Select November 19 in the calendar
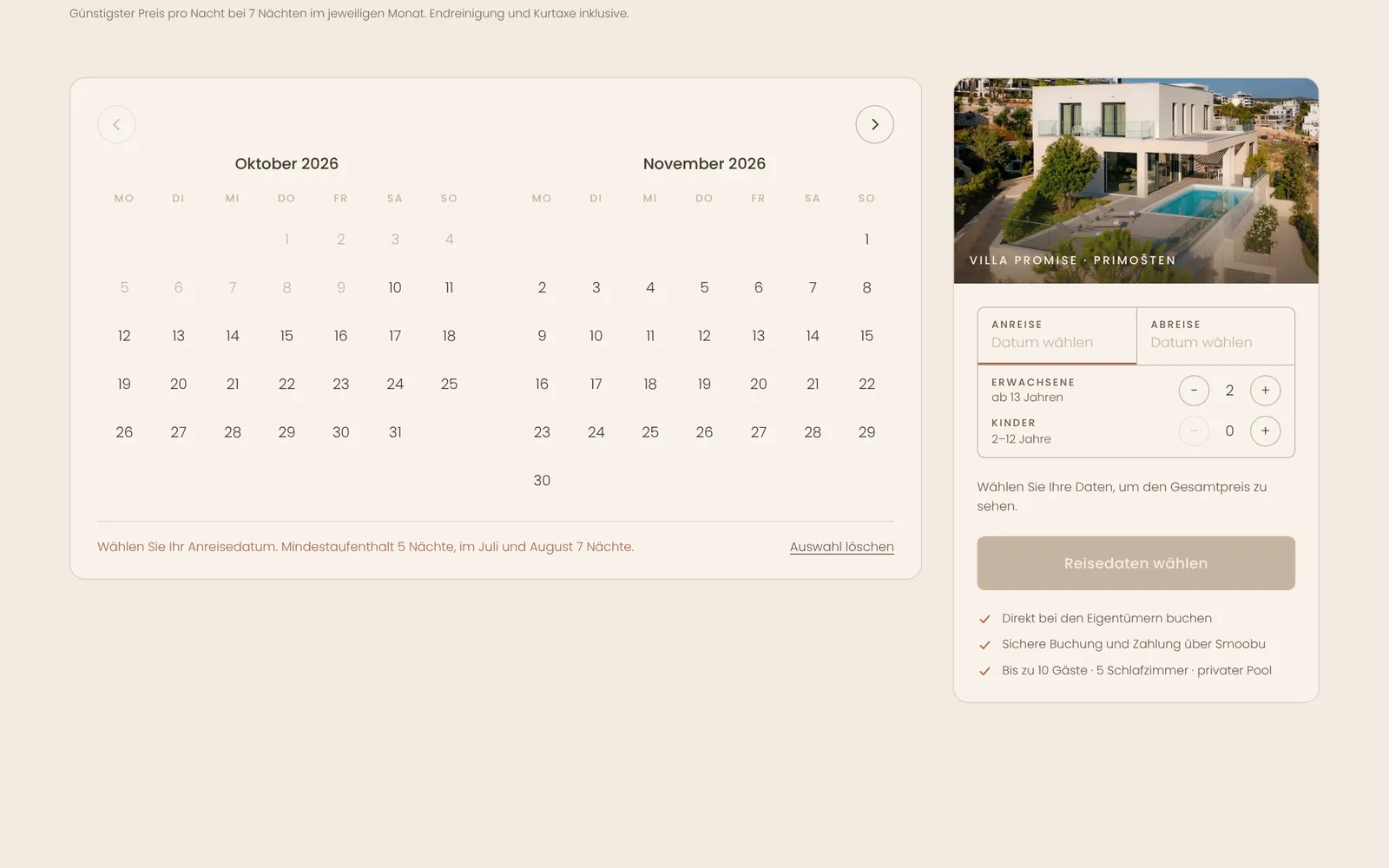 point(704,384)
